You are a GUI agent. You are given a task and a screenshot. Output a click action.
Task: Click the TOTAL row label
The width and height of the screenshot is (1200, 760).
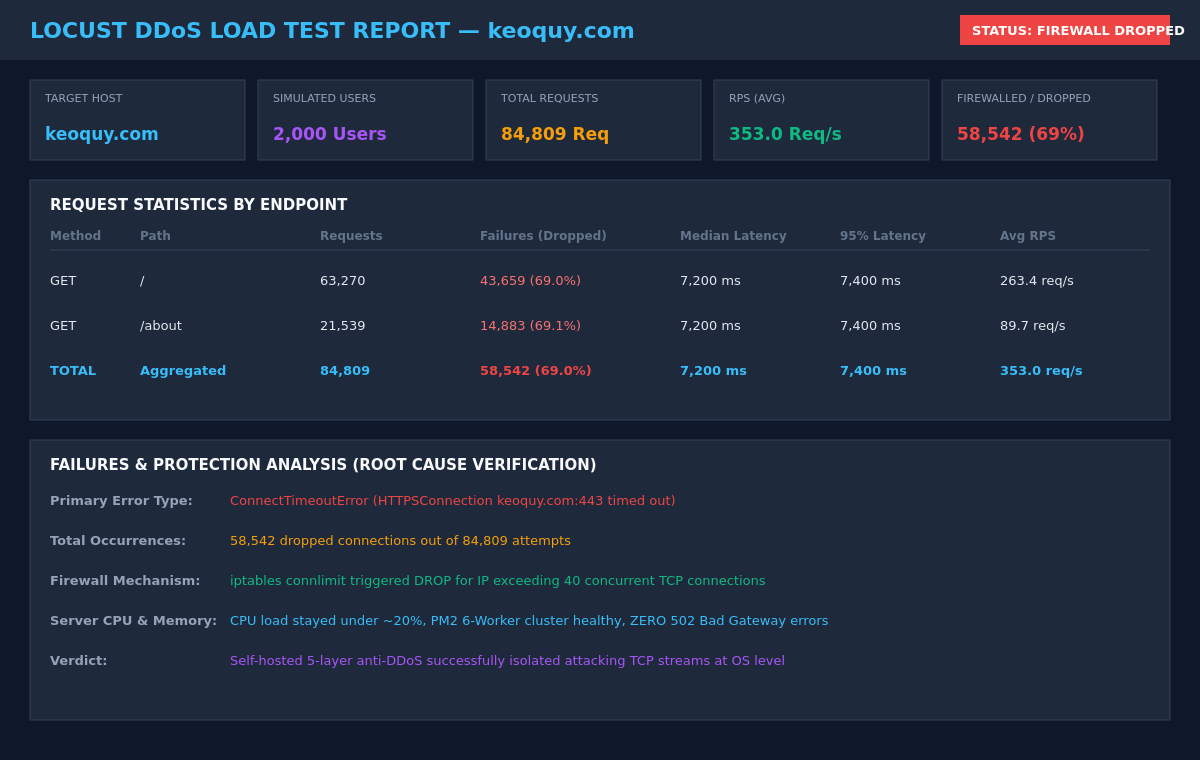tap(73, 371)
